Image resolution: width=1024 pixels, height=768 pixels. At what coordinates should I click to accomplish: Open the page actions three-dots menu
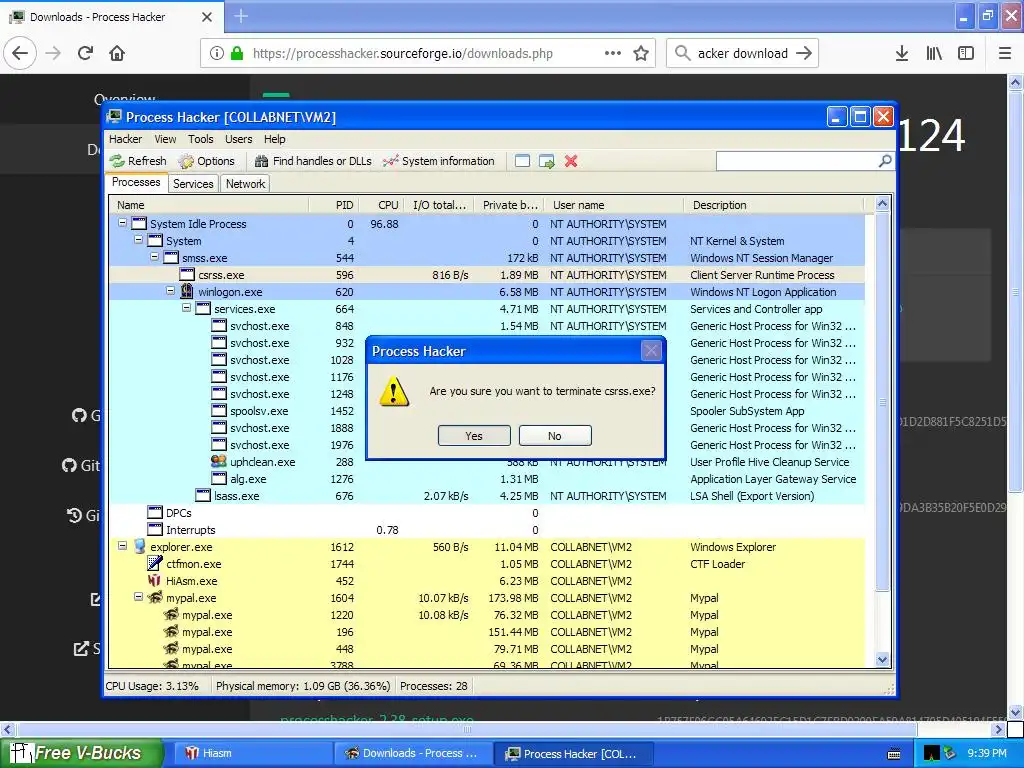coord(613,53)
